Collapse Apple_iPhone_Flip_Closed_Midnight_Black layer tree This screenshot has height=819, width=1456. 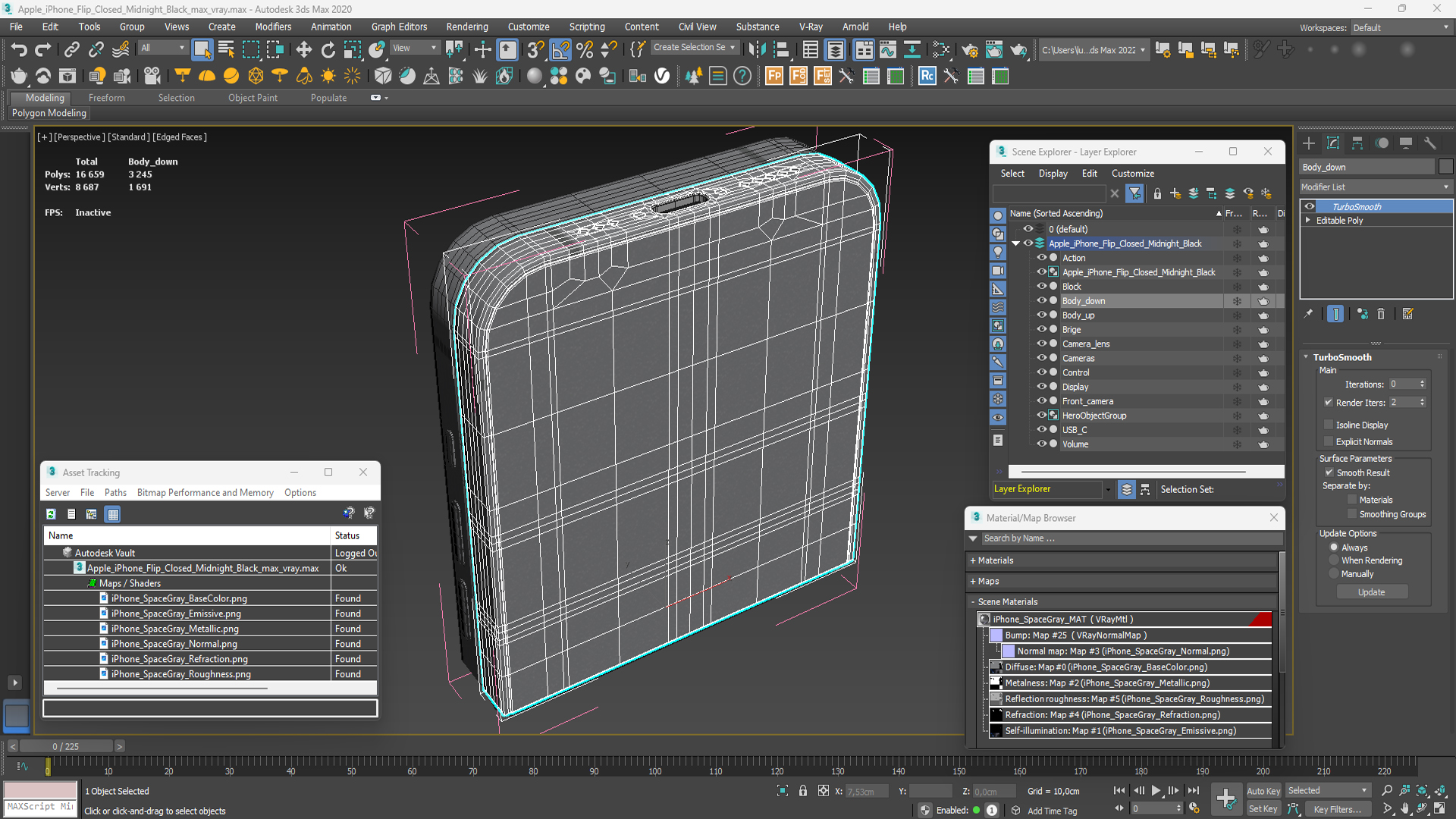(x=1016, y=243)
